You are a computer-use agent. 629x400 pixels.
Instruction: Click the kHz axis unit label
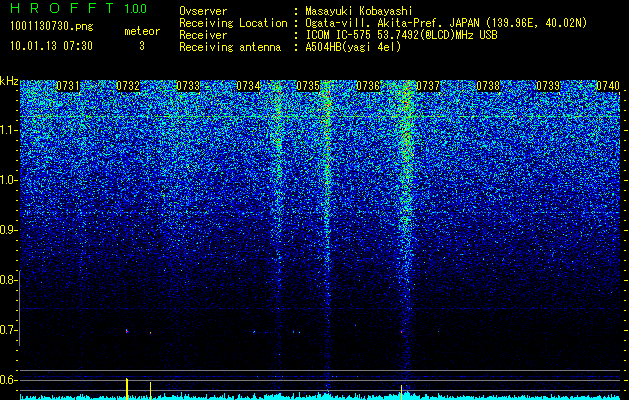[9, 81]
